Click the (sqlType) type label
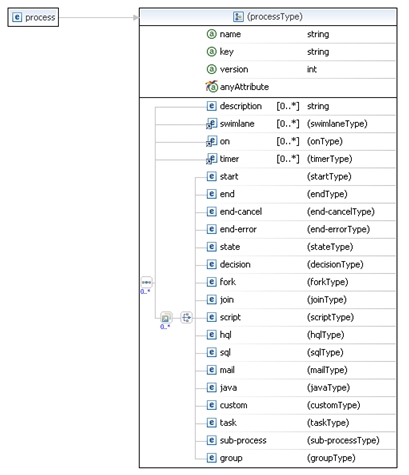The image size is (409, 475). (x=325, y=353)
